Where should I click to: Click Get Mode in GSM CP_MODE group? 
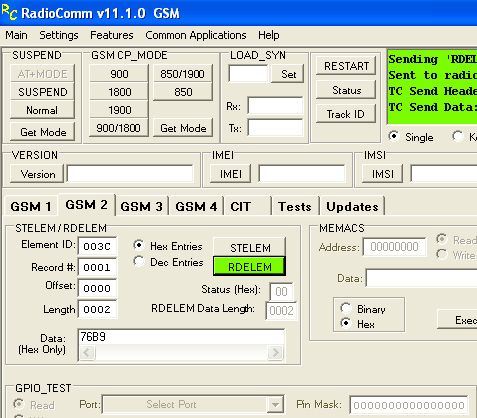[183, 128]
